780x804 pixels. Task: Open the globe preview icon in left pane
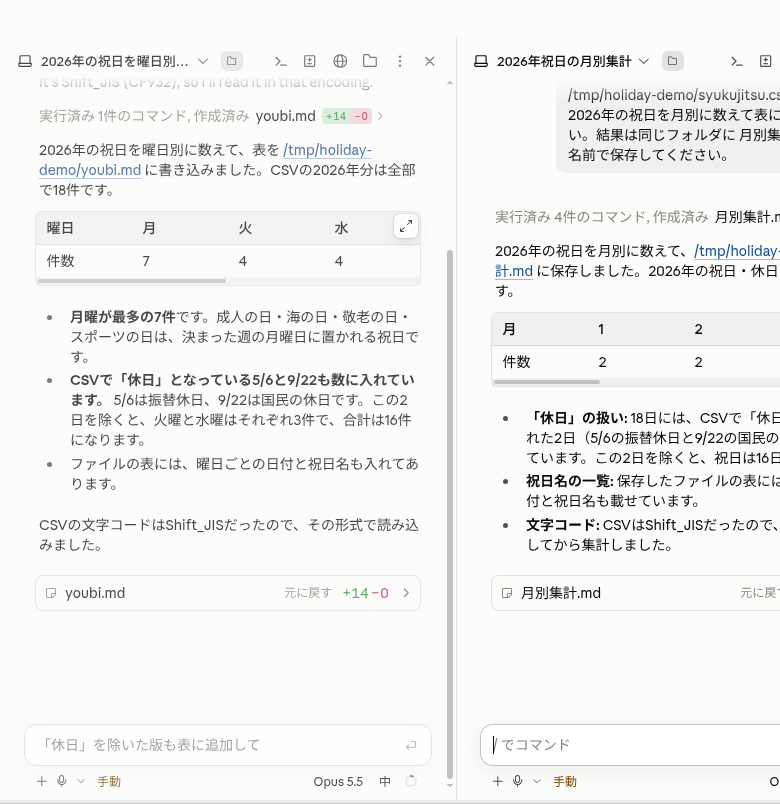(340, 62)
